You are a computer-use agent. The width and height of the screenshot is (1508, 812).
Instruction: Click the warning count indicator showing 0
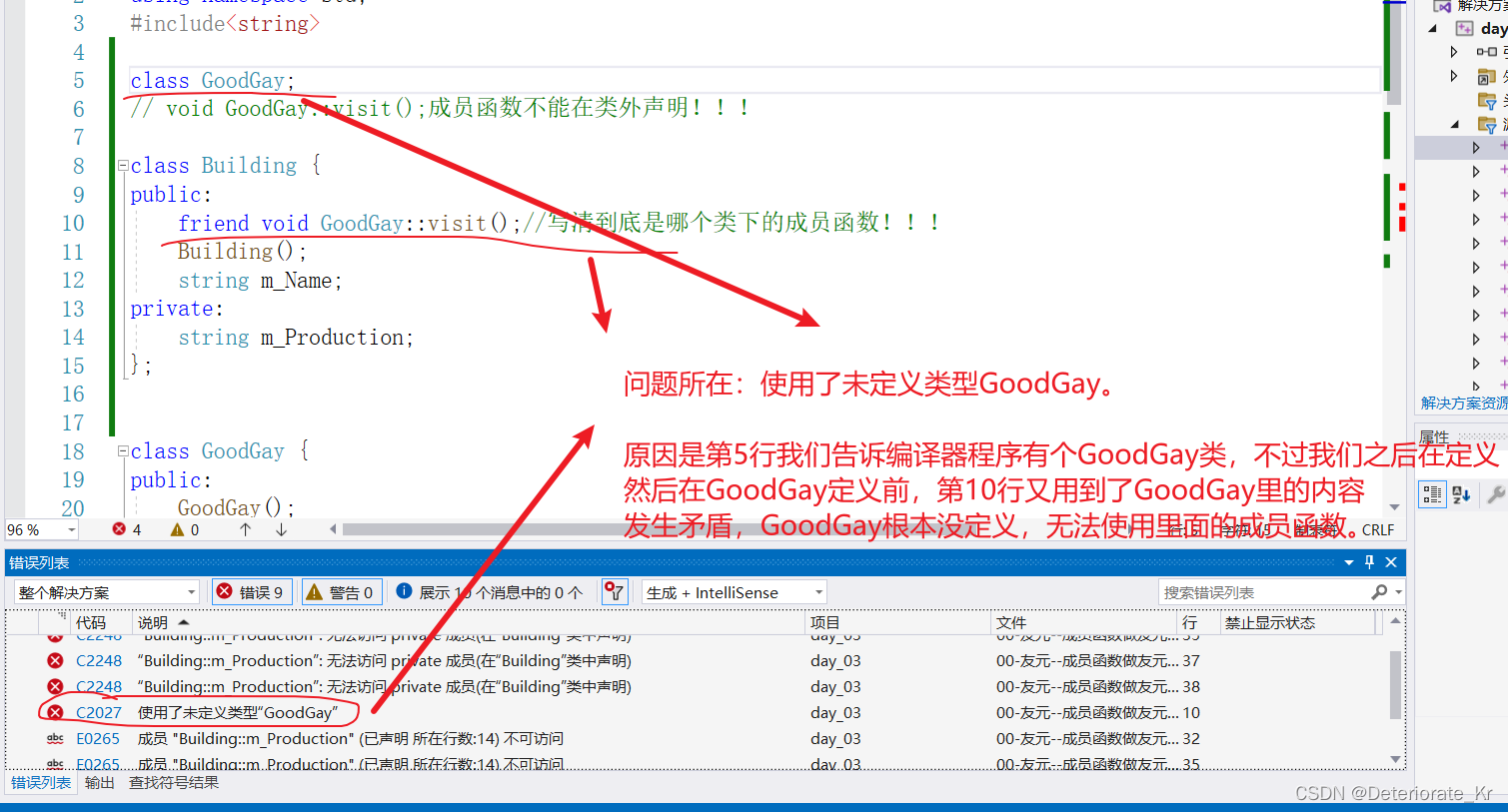tap(185, 529)
